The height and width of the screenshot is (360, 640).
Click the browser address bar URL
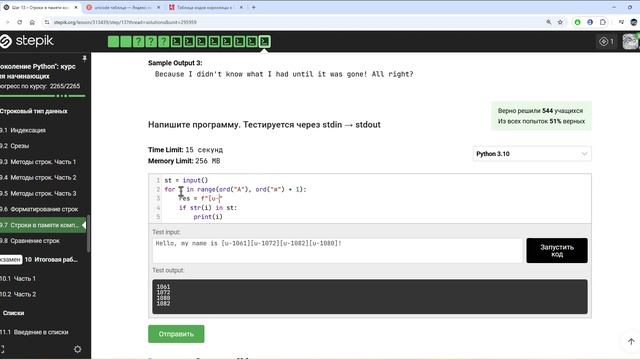tap(125, 22)
